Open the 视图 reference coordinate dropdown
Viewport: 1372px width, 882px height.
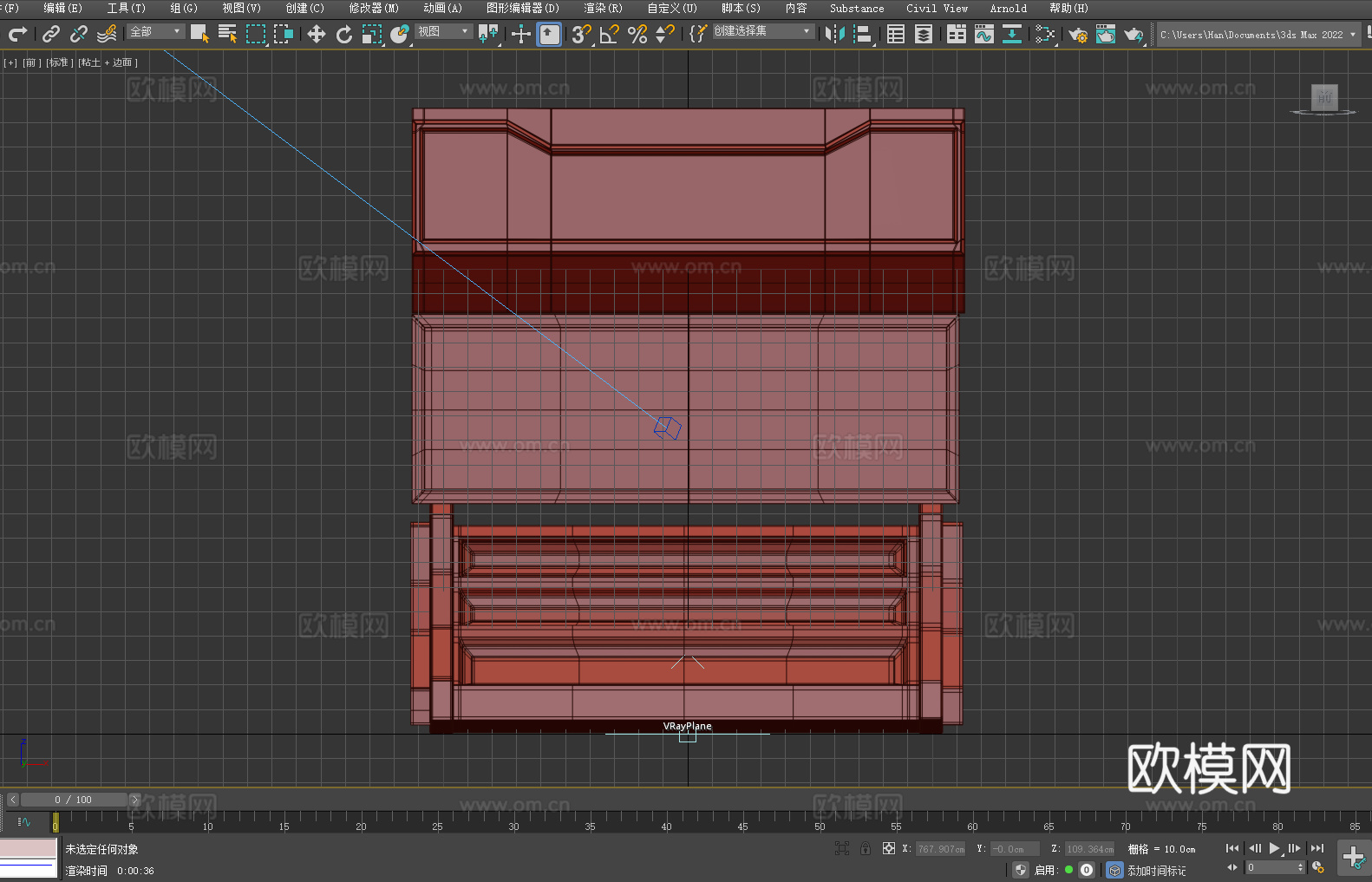click(x=444, y=31)
